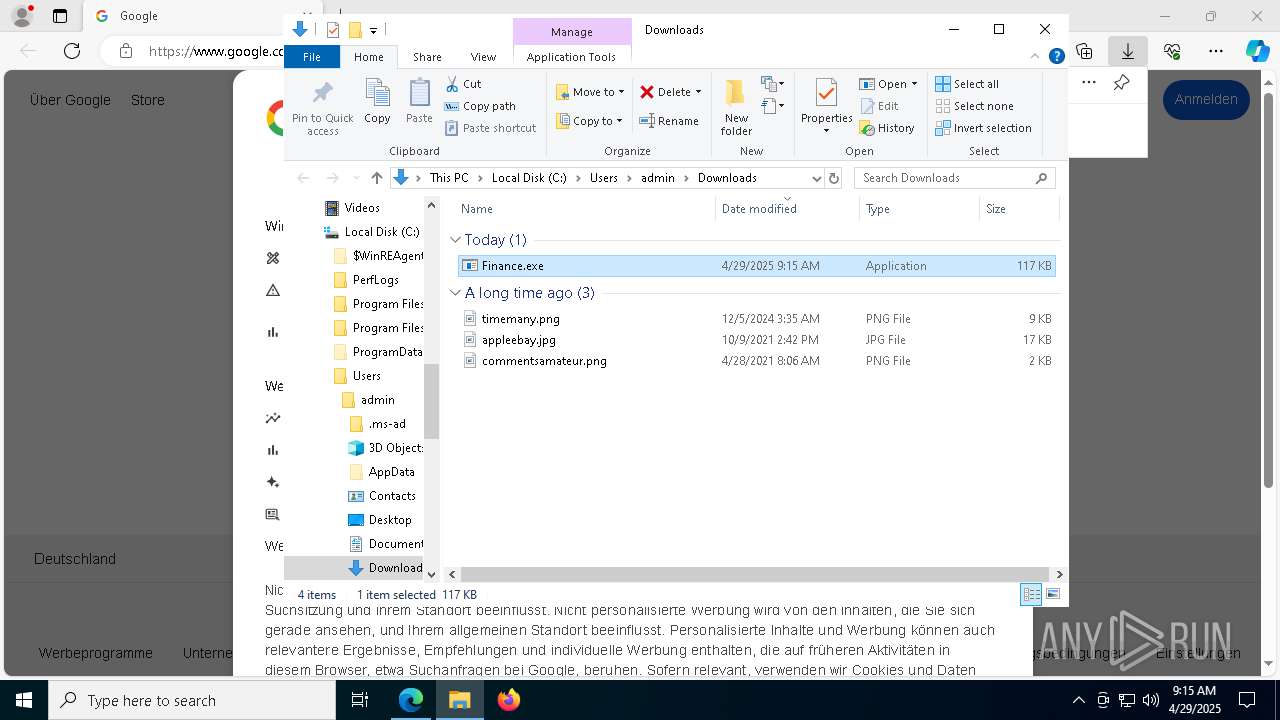Refresh the Downloads folder view
Image resolution: width=1280 pixels, height=720 pixels.
coord(834,178)
